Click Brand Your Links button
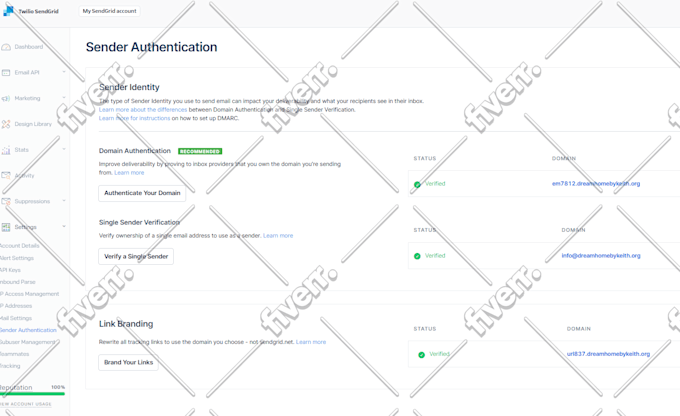Viewport: 680px width, 416px height. pyautogui.click(x=128, y=362)
